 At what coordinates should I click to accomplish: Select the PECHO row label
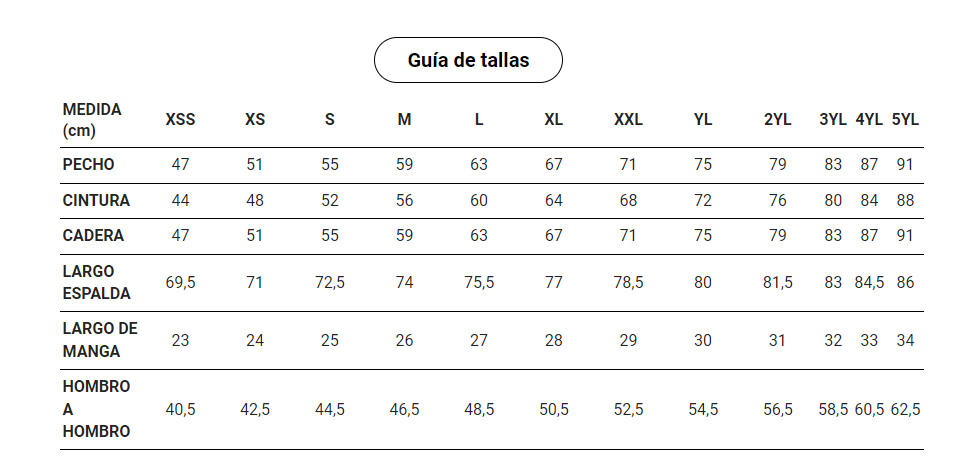pyautogui.click(x=88, y=165)
